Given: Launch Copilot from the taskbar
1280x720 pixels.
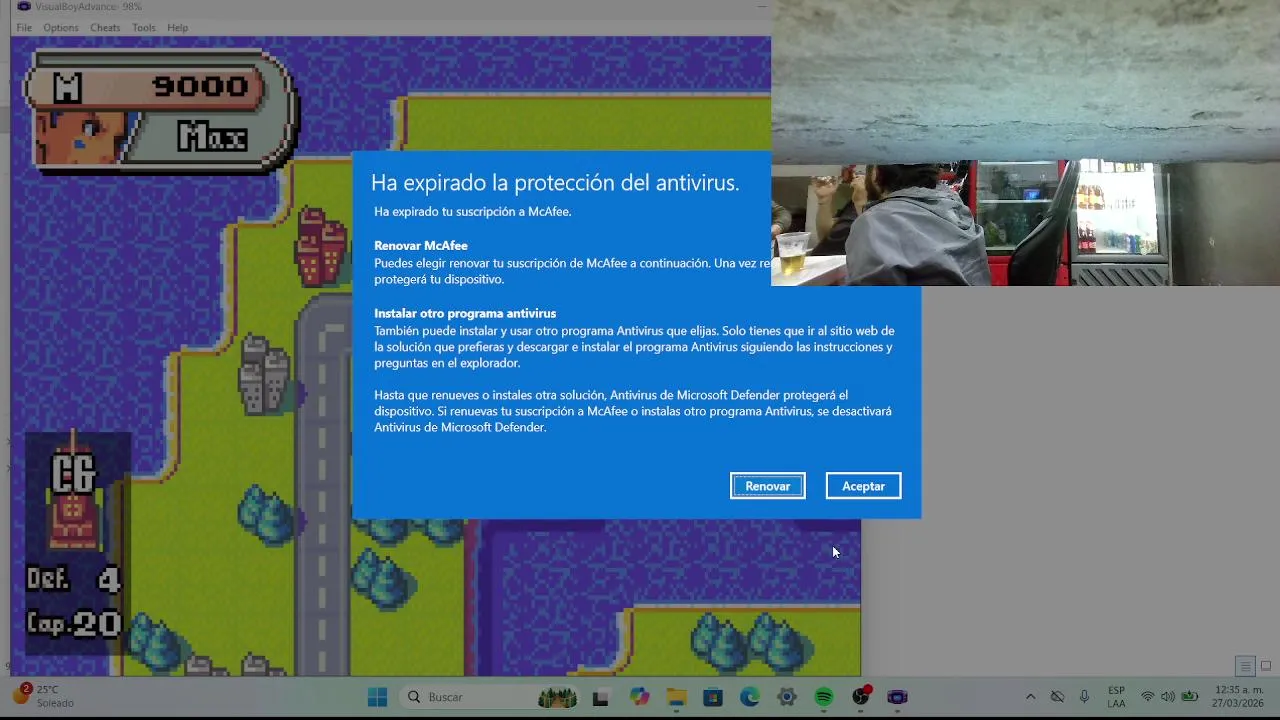Looking at the screenshot, I should pyautogui.click(x=639, y=697).
